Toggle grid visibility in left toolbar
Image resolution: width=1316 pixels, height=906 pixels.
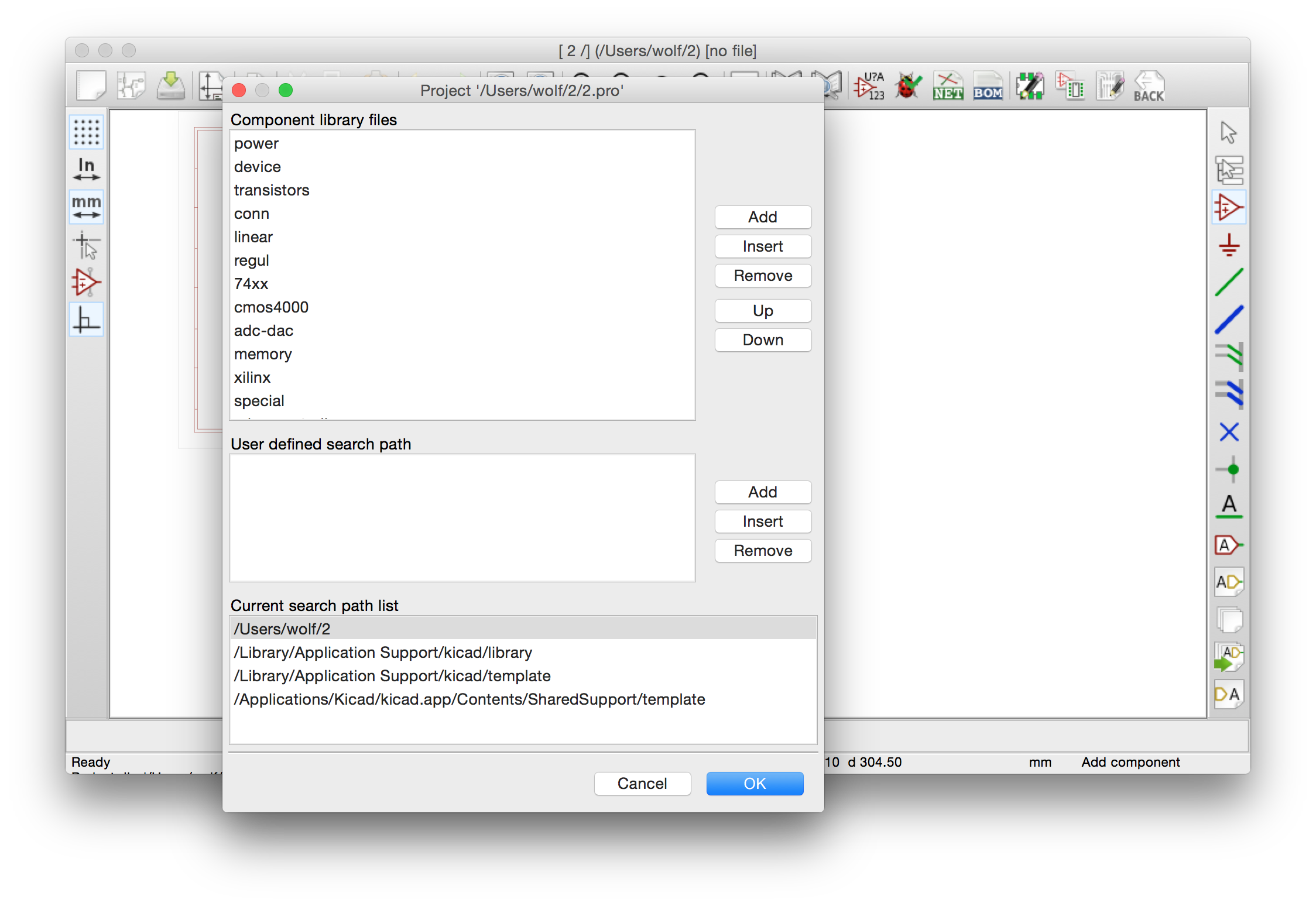87,132
